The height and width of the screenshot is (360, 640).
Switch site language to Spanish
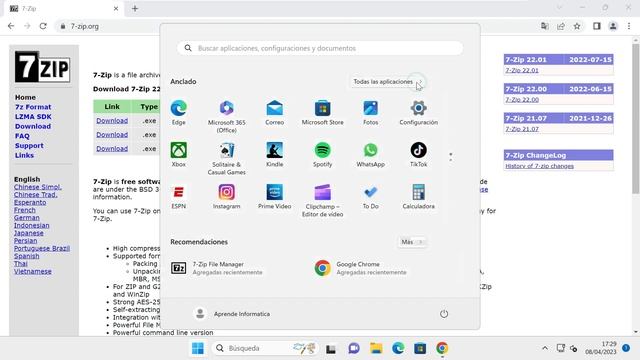coord(27,256)
